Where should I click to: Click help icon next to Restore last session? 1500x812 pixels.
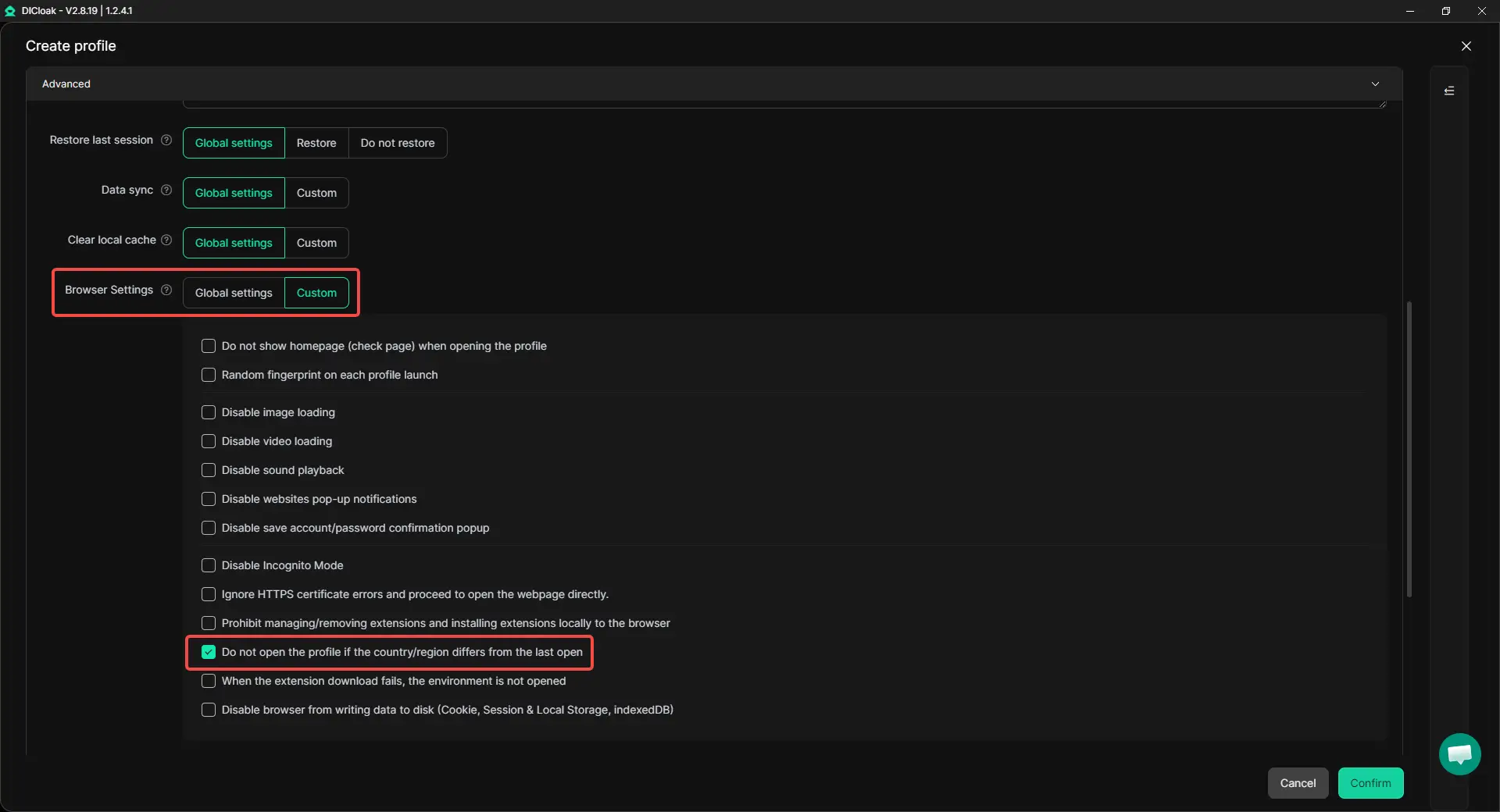(x=166, y=141)
